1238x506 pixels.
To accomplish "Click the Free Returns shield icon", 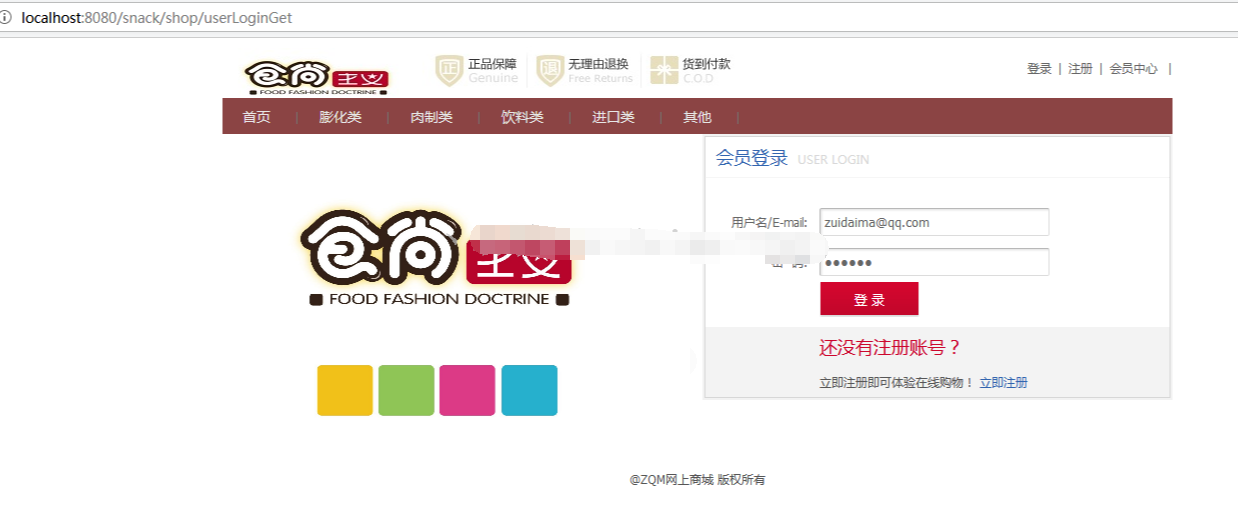I will pos(550,71).
